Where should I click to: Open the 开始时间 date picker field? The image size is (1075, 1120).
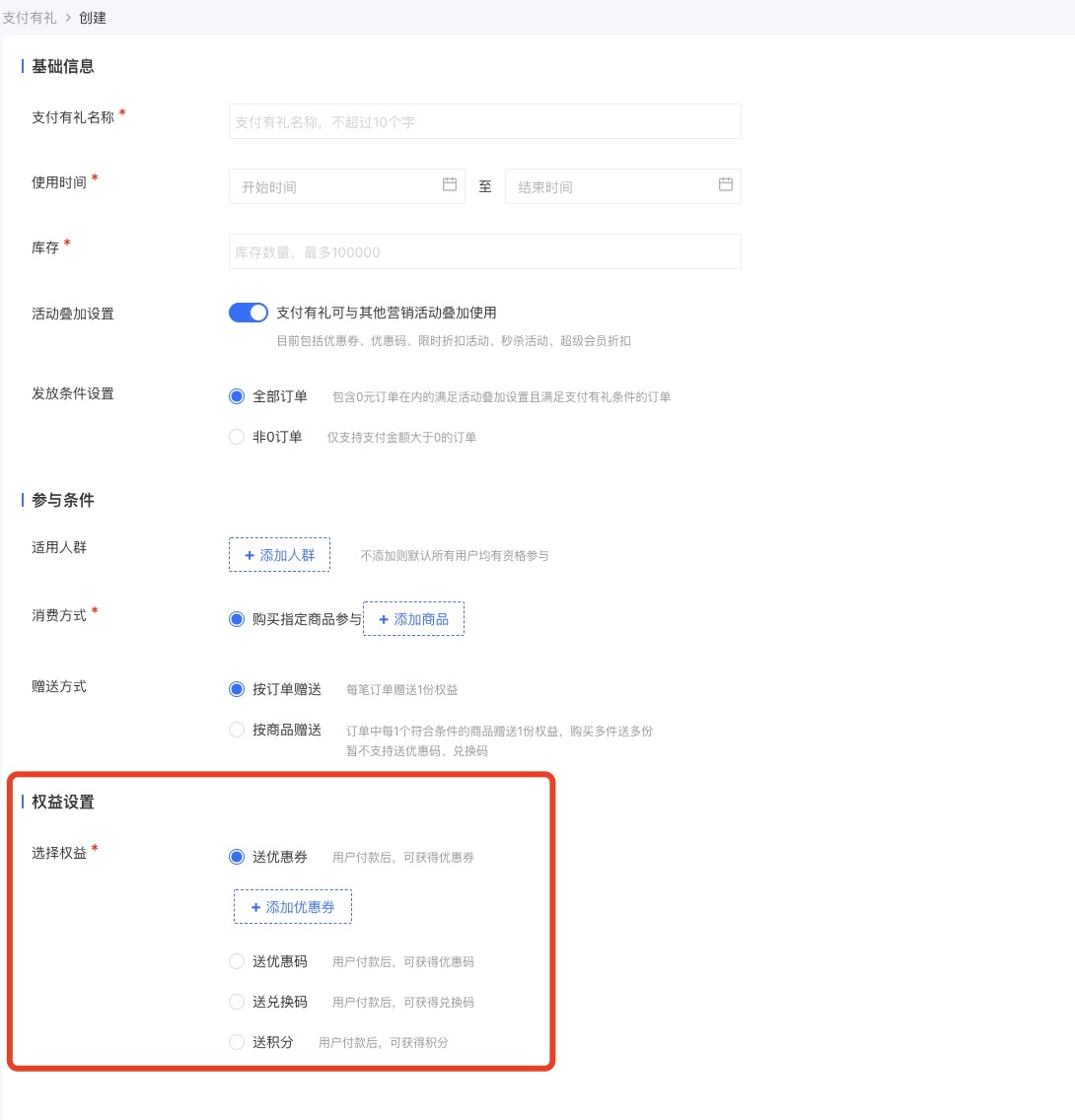coord(335,186)
